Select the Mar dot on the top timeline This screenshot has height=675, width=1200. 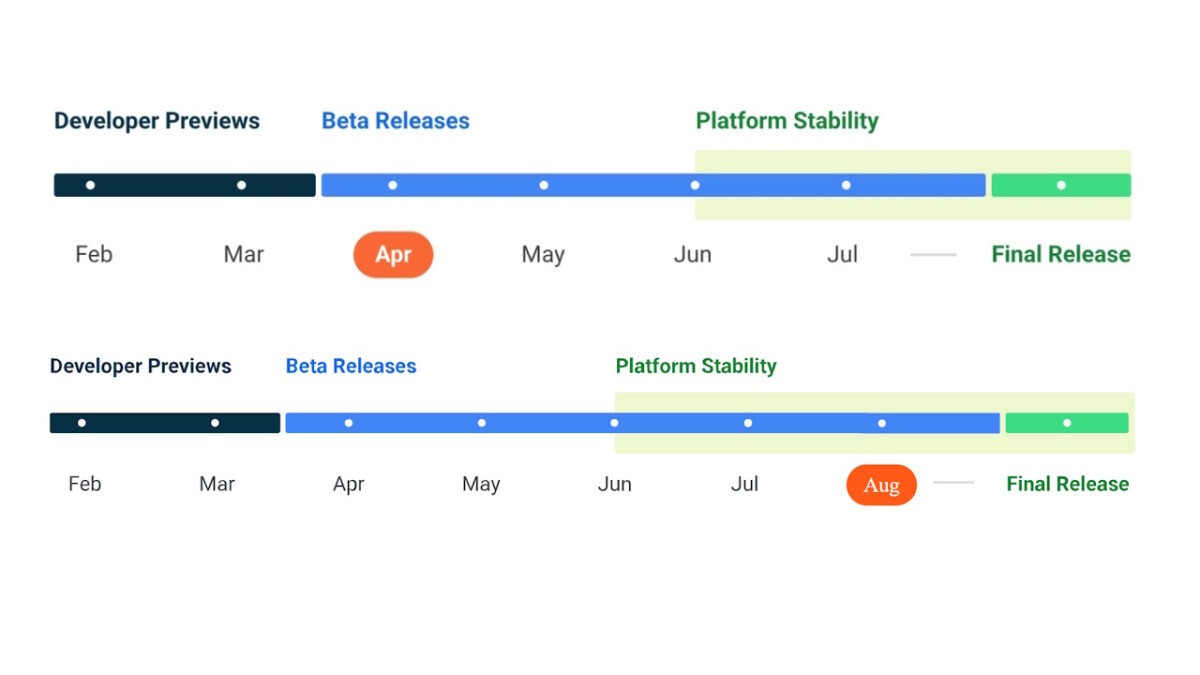click(x=241, y=185)
